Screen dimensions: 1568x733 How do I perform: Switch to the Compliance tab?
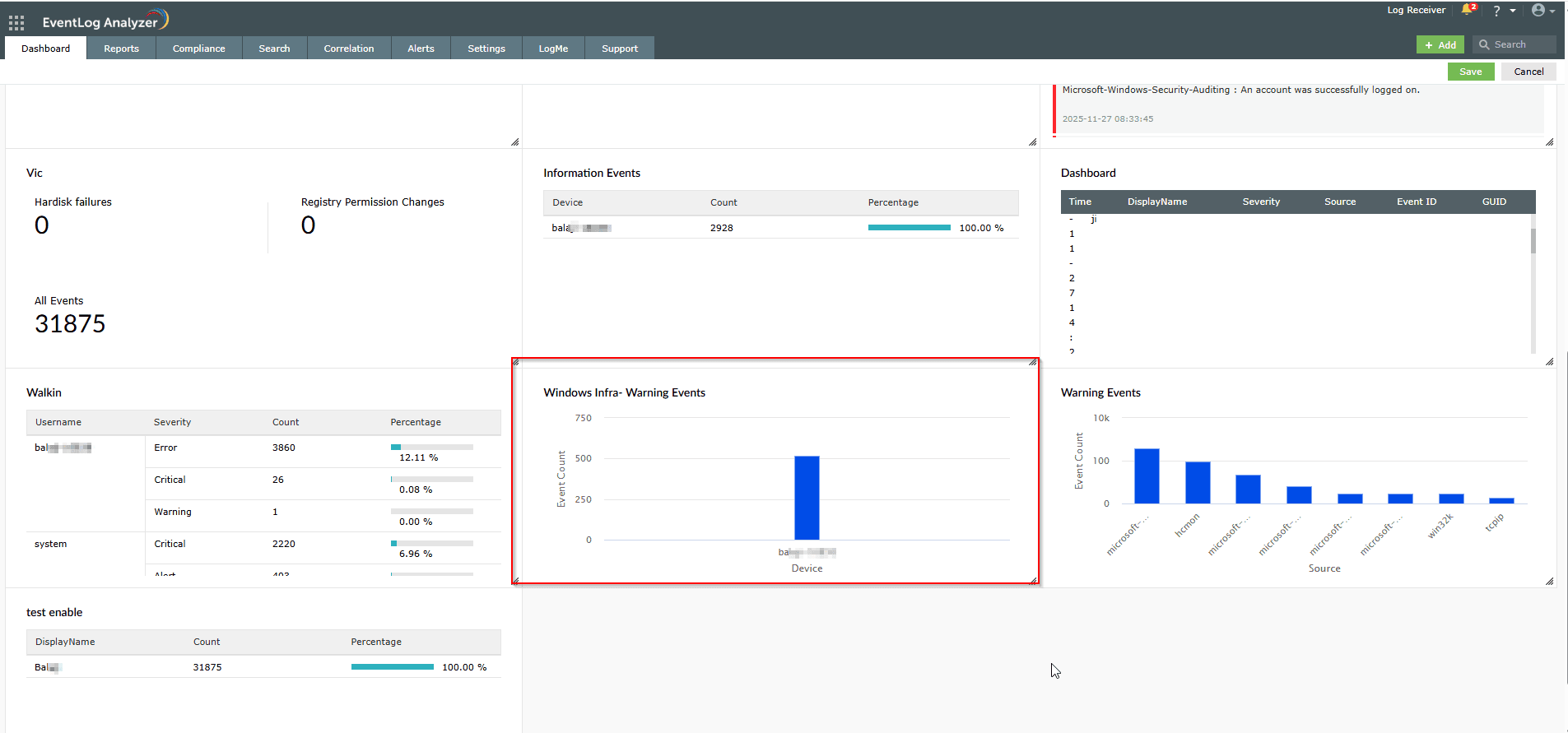coord(198,49)
